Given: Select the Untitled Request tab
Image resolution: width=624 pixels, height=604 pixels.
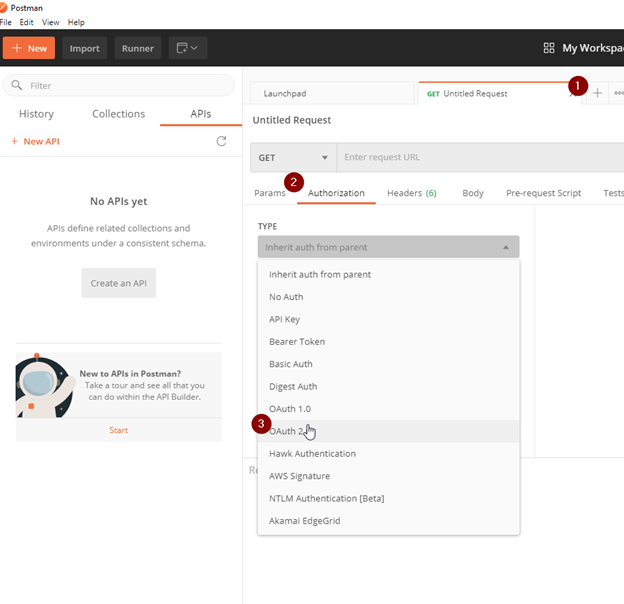Looking at the screenshot, I should tap(493, 94).
